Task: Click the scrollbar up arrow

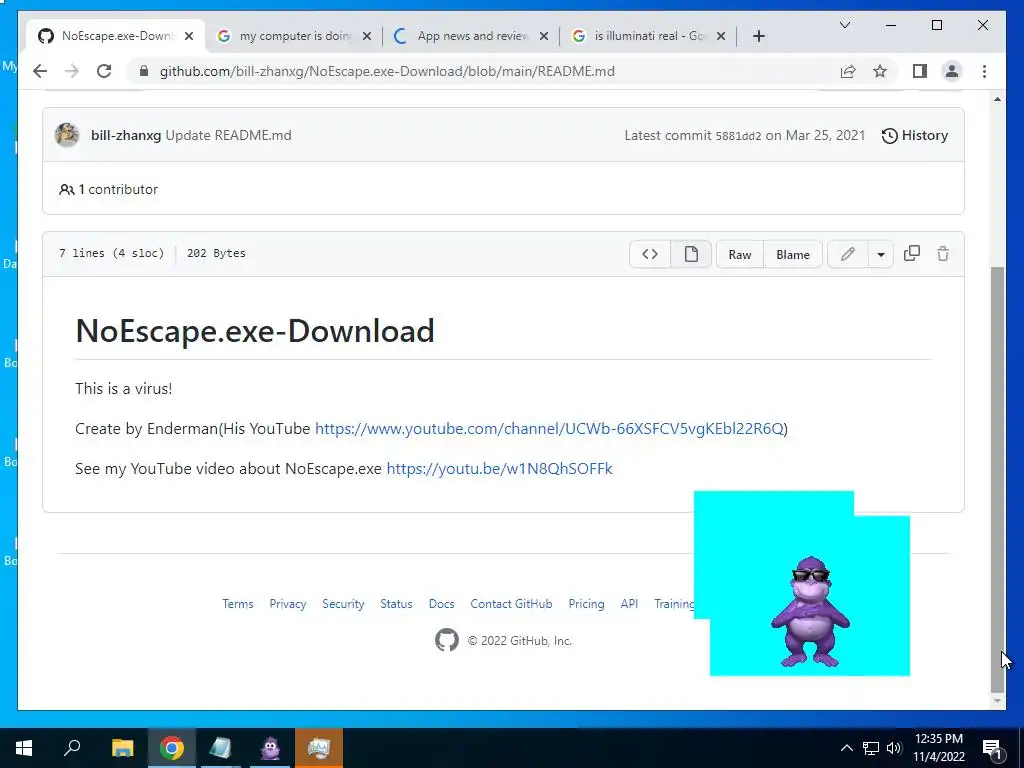Action: [997, 99]
